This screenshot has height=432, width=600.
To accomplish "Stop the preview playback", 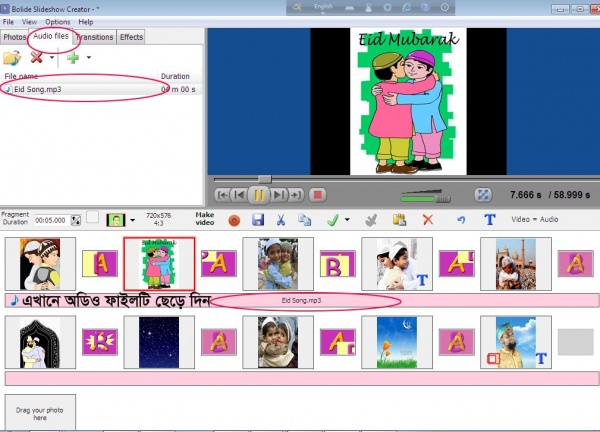I will 317,195.
